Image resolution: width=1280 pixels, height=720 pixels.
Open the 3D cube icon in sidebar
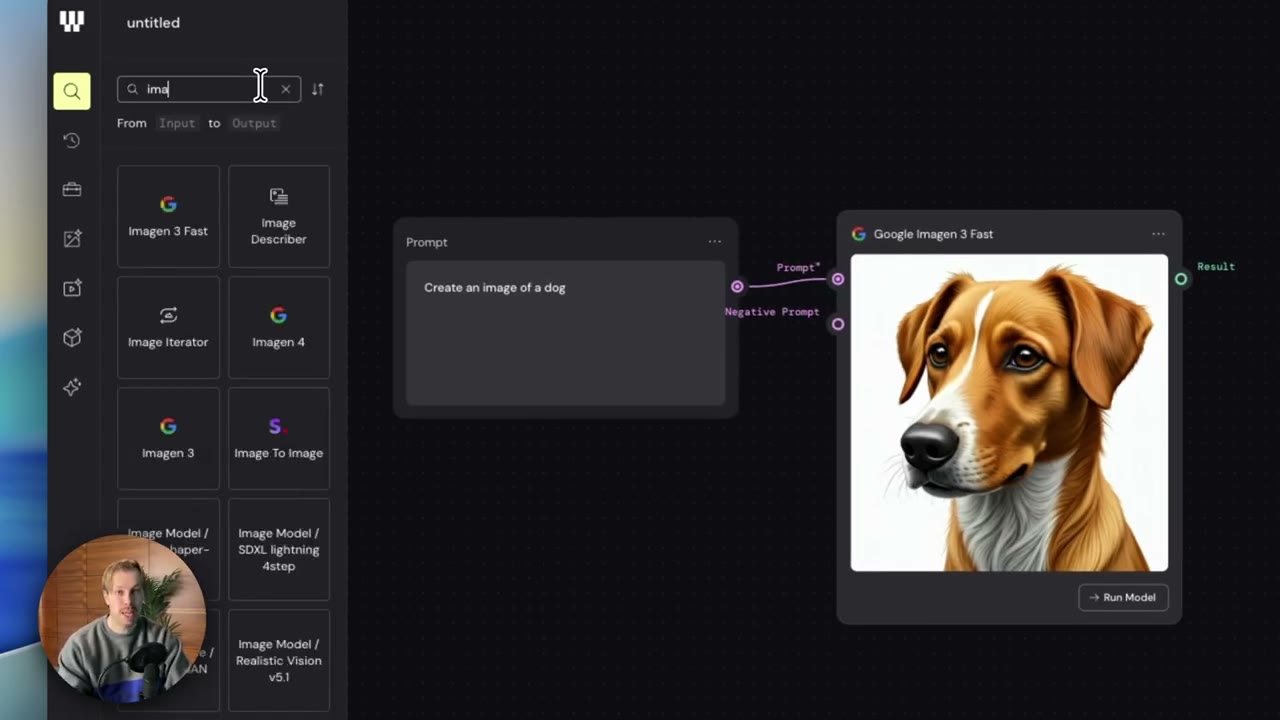pyautogui.click(x=72, y=338)
